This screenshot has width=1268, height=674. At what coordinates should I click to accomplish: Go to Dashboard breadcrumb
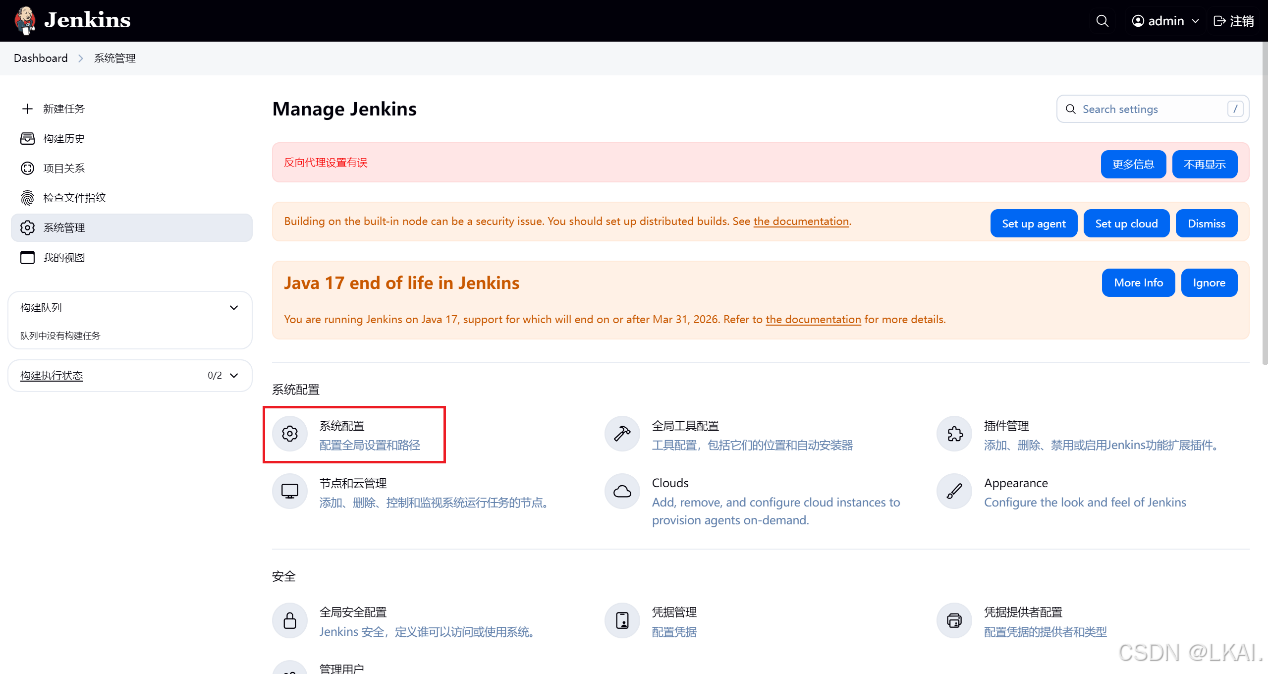[41, 58]
